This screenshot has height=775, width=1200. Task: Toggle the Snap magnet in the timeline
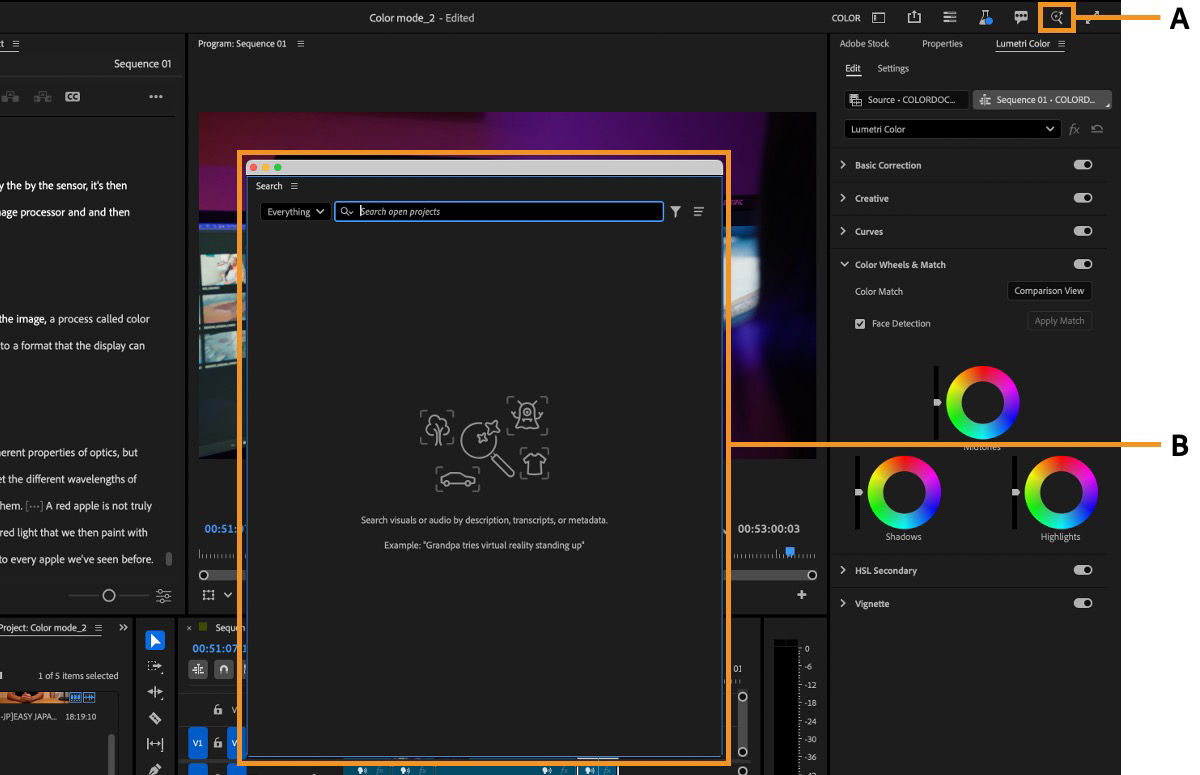(x=225, y=669)
